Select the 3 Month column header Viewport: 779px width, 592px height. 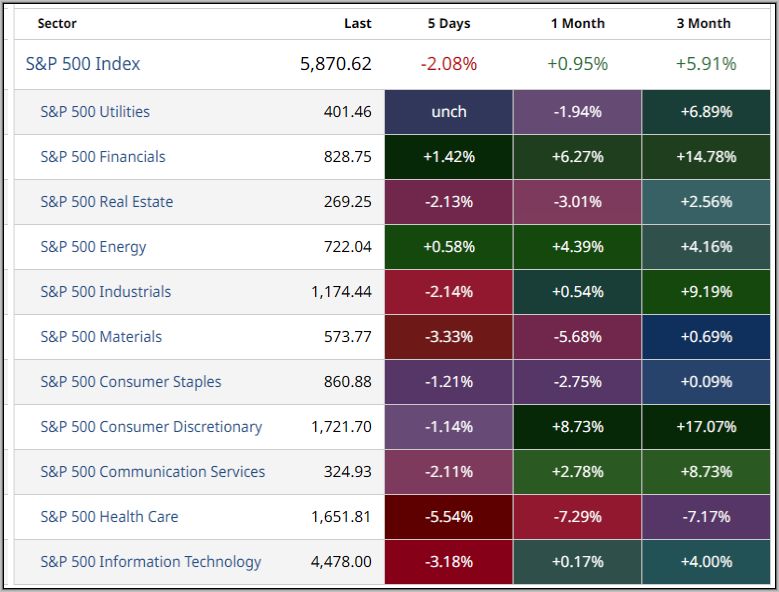click(x=704, y=23)
